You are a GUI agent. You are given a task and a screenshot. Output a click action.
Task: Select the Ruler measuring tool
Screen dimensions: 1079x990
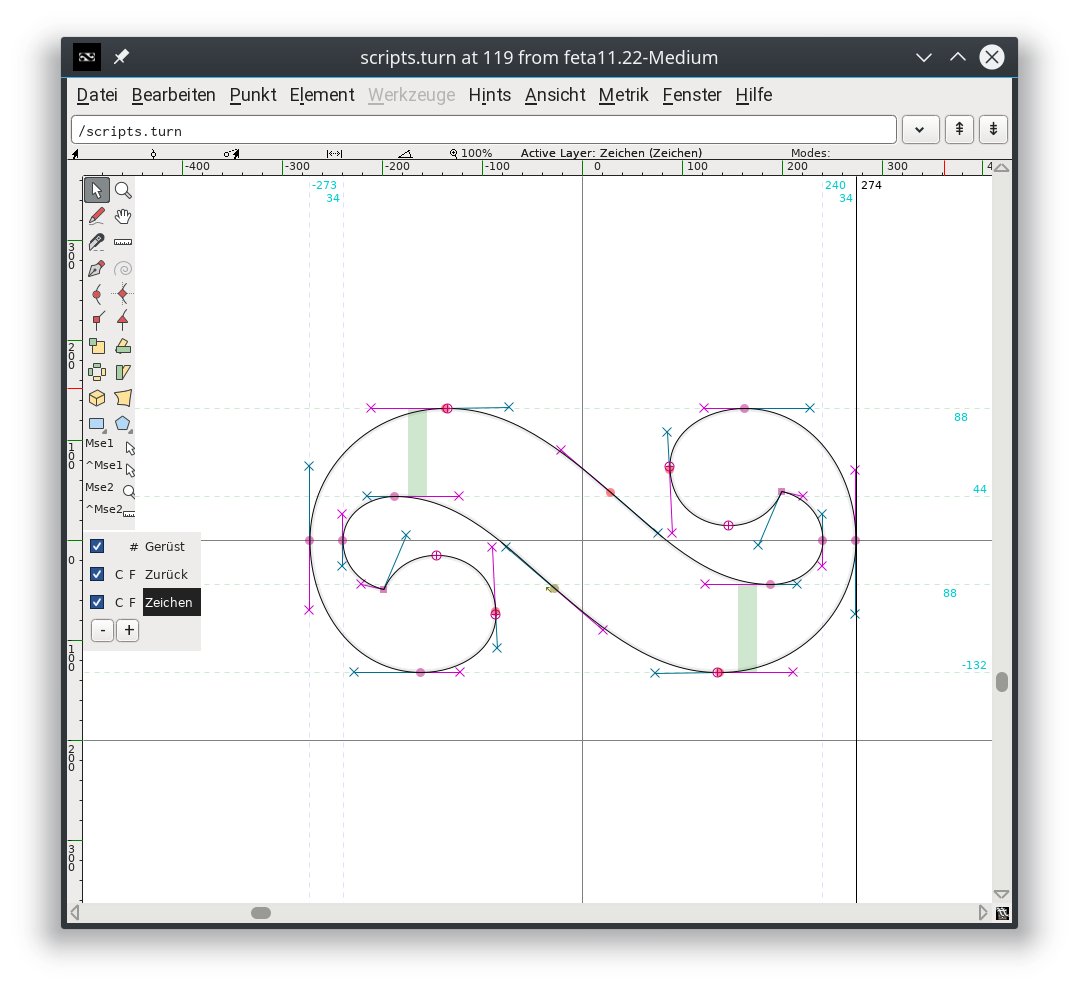click(x=122, y=242)
